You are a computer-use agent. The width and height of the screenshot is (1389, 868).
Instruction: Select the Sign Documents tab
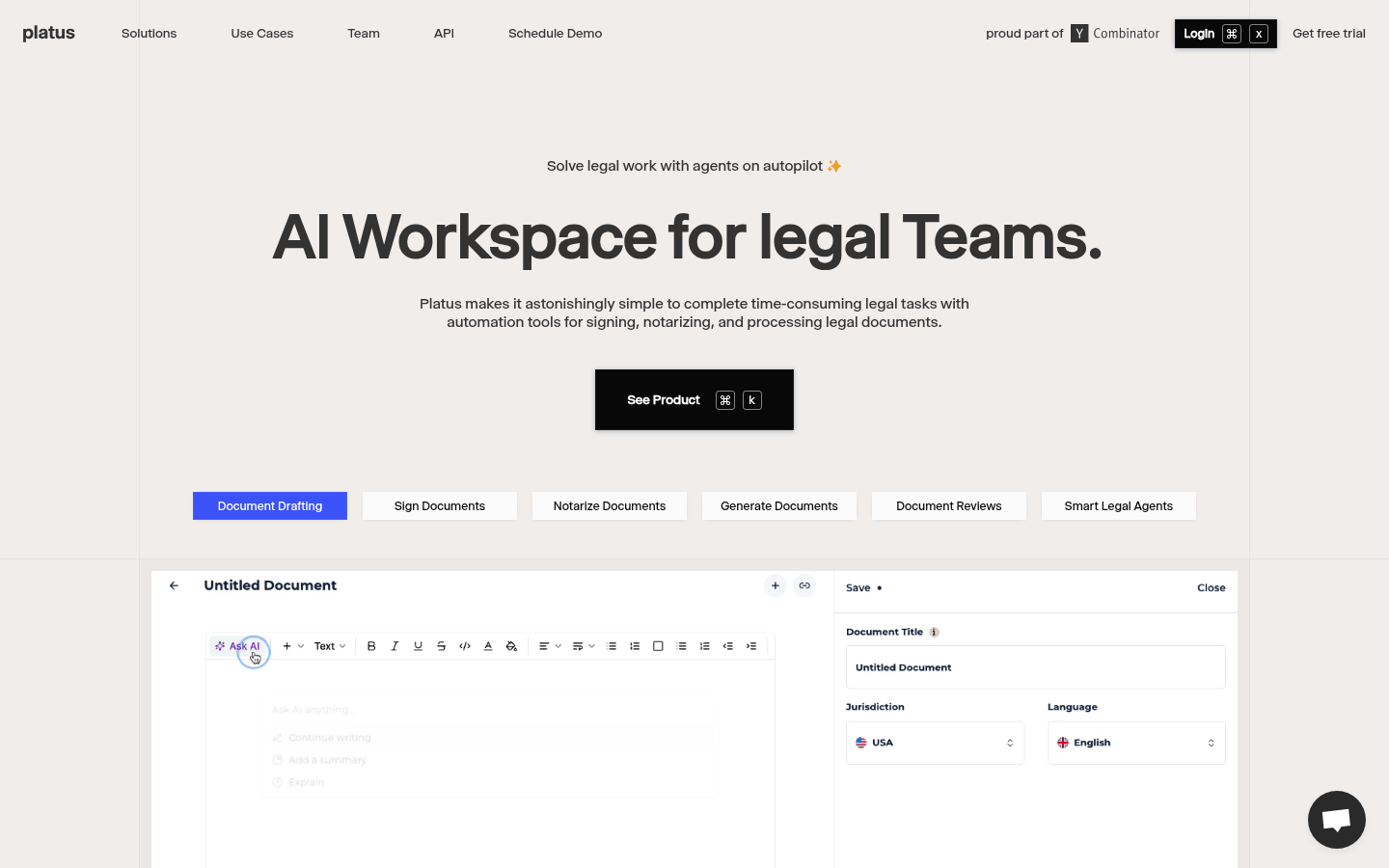[x=440, y=506]
